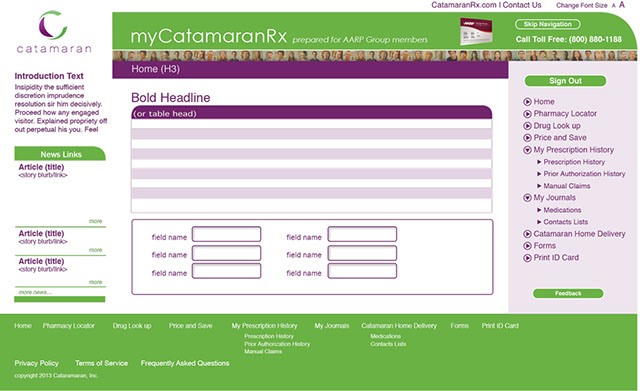This screenshot has width=640, height=391.
Task: Open the Prior Authorization History sub-item
Action: (x=584, y=174)
